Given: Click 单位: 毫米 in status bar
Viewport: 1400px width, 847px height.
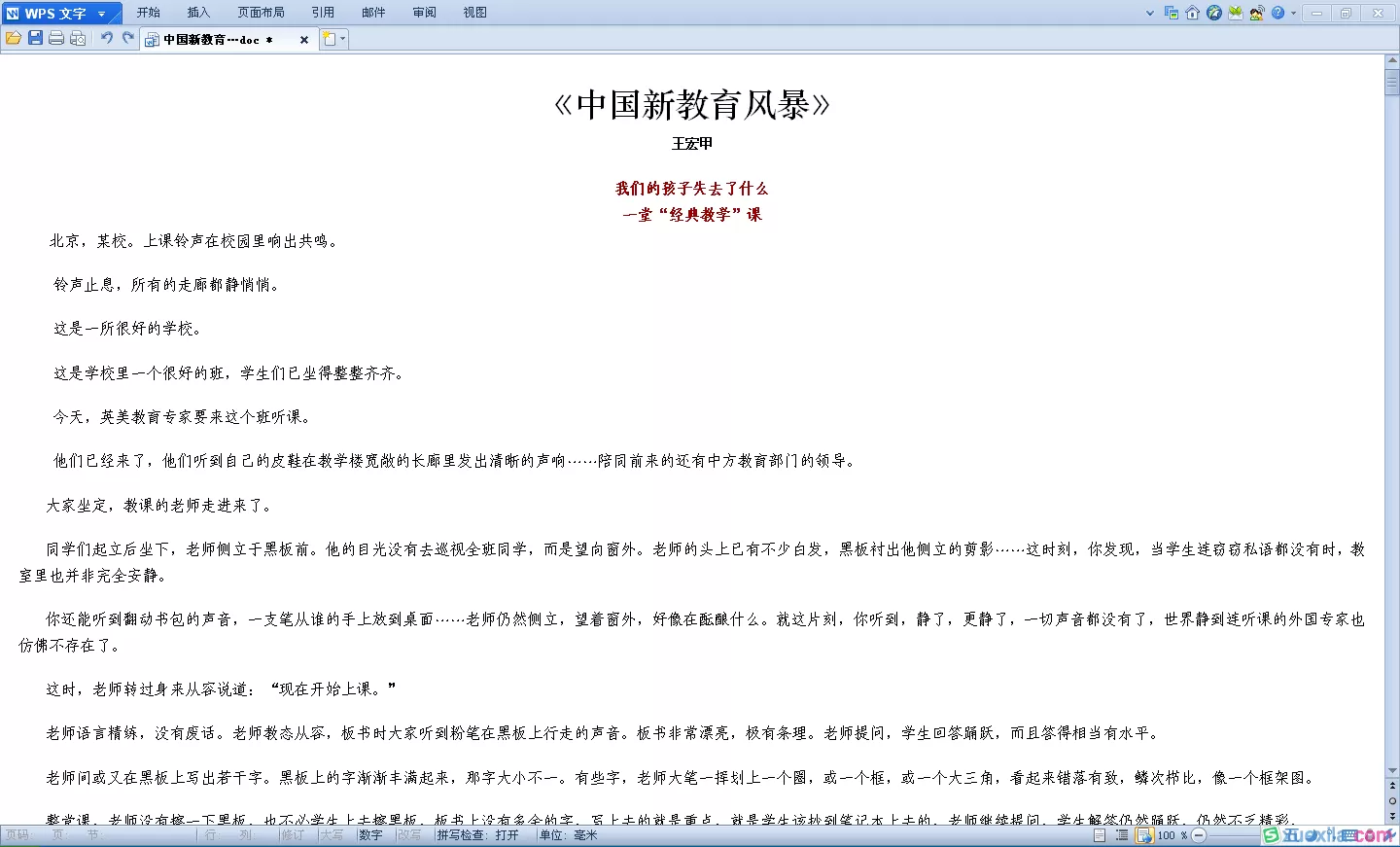Looking at the screenshot, I should pyautogui.click(x=569, y=835).
